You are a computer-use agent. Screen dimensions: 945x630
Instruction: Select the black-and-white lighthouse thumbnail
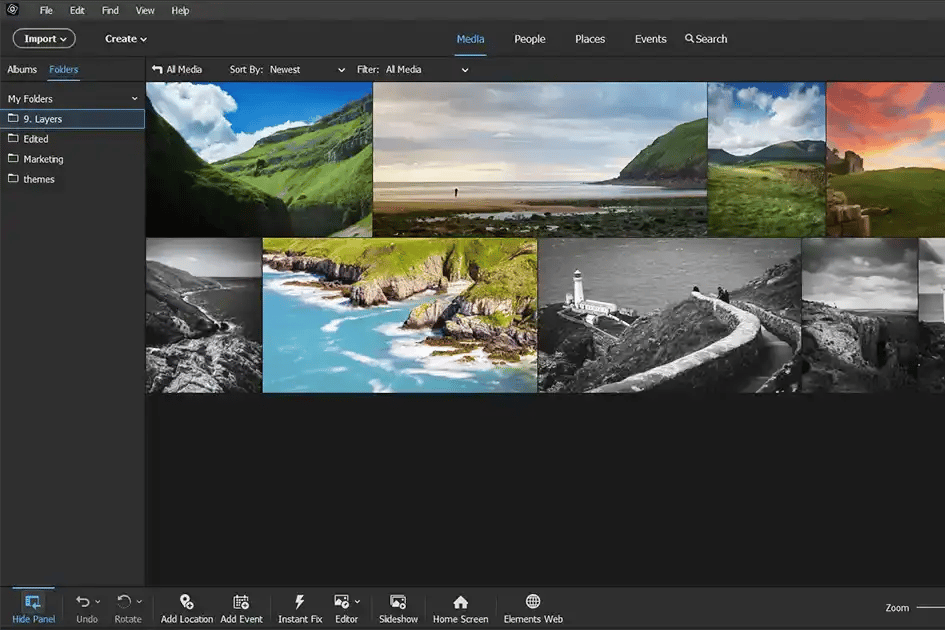[670, 315]
